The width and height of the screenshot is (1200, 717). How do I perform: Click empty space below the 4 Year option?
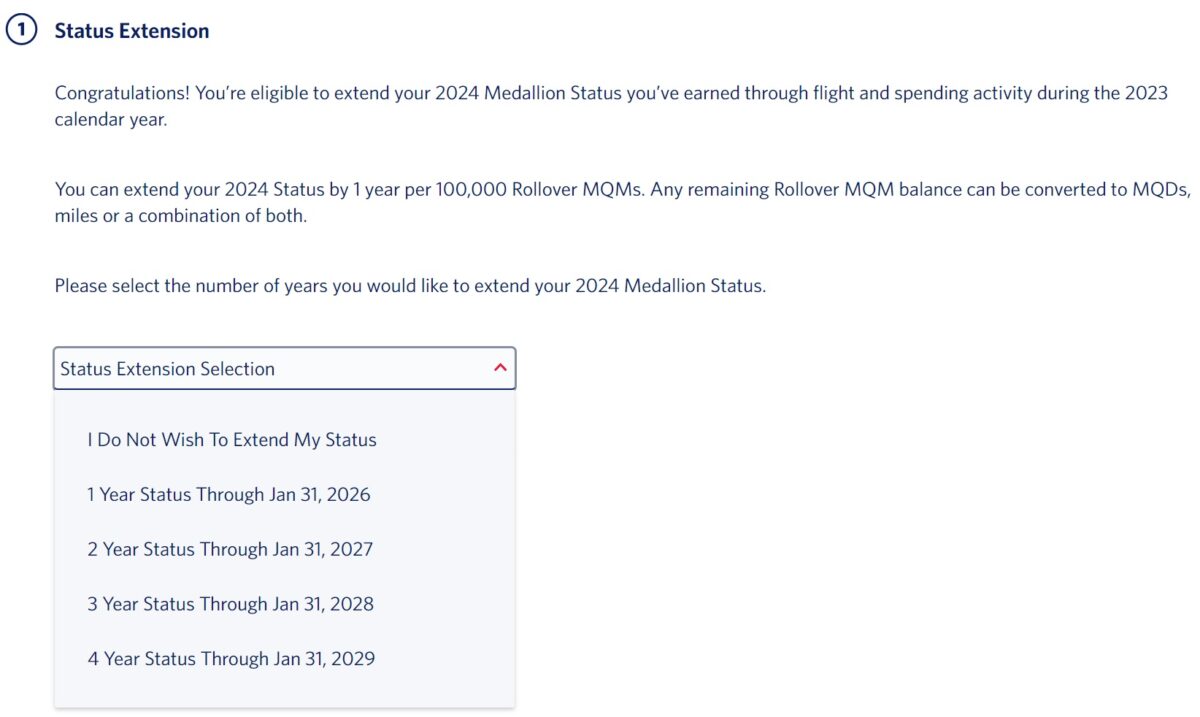(284, 692)
